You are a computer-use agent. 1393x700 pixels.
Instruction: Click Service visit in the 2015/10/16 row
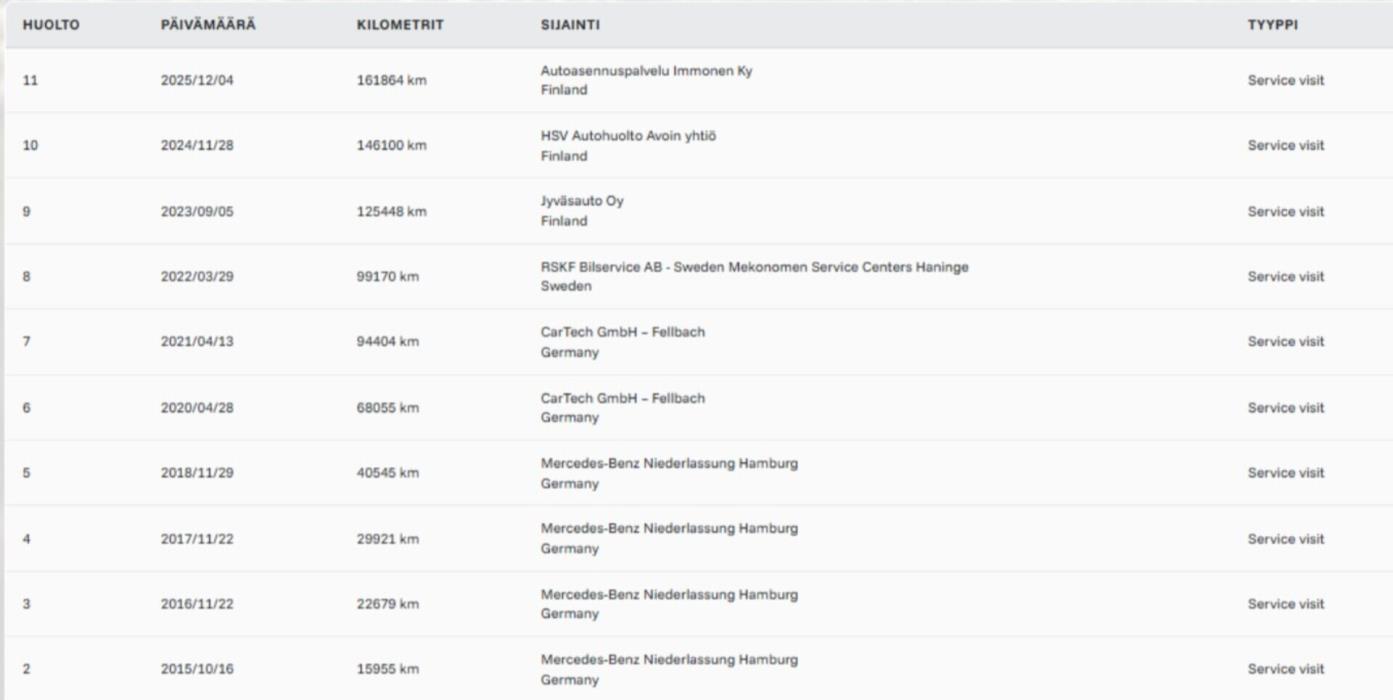click(x=1285, y=669)
